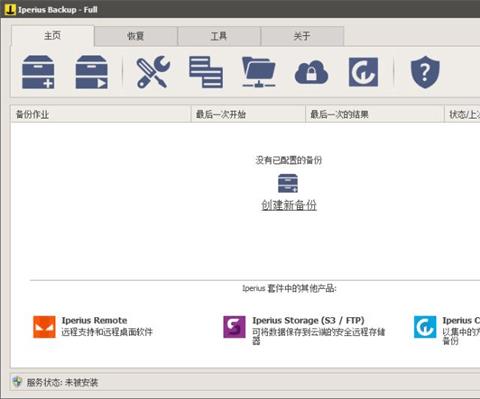Open the 关于 tab
Image resolution: width=480 pixels, height=399 pixels.
[x=302, y=36]
